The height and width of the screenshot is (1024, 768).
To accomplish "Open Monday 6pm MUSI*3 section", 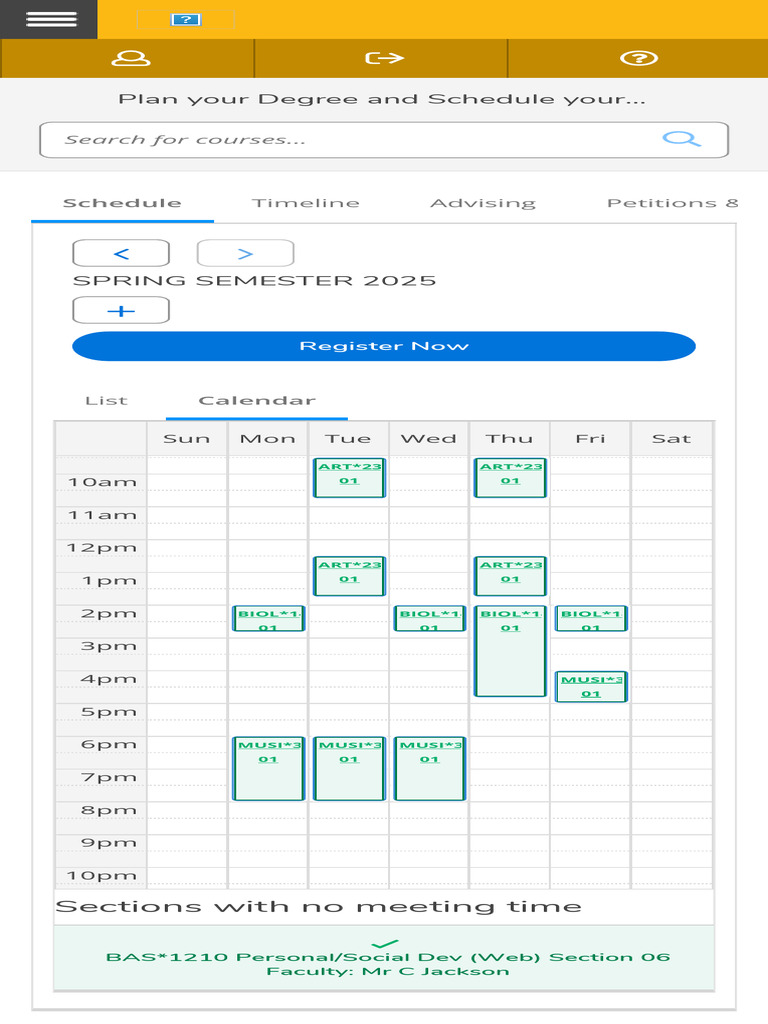I will (268, 769).
